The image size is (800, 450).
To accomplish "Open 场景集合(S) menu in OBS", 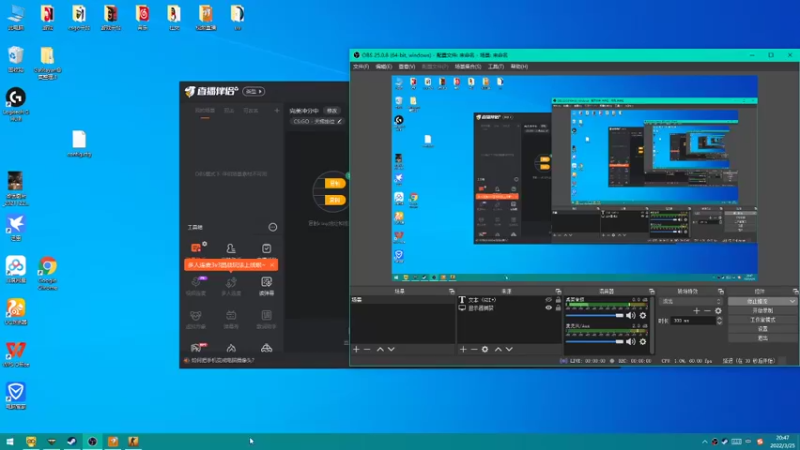I will tap(468, 67).
